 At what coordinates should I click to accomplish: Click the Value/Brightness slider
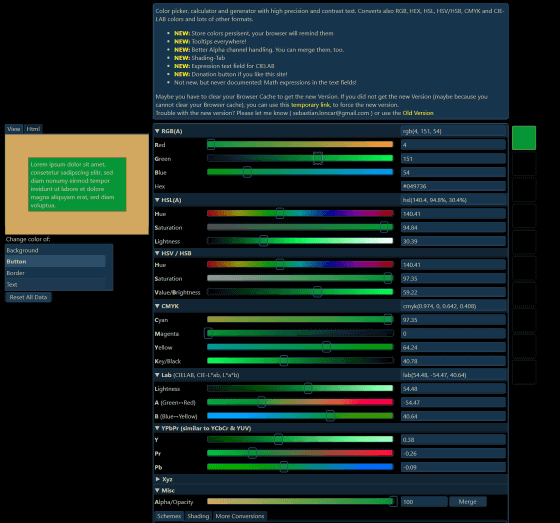pos(300,292)
